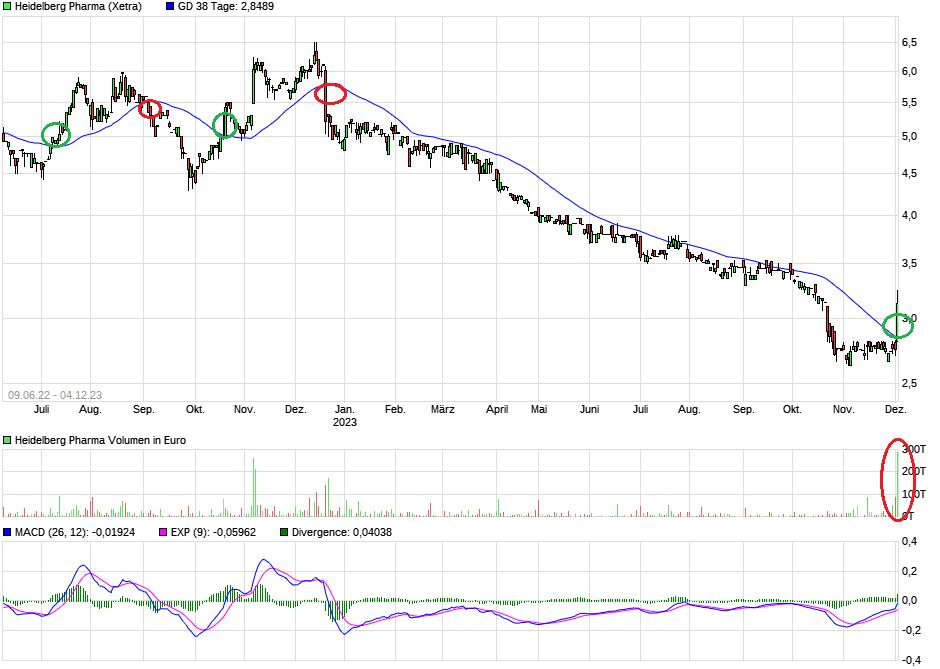
Task: Select the red circle annotation in September 2022
Action: click(152, 107)
